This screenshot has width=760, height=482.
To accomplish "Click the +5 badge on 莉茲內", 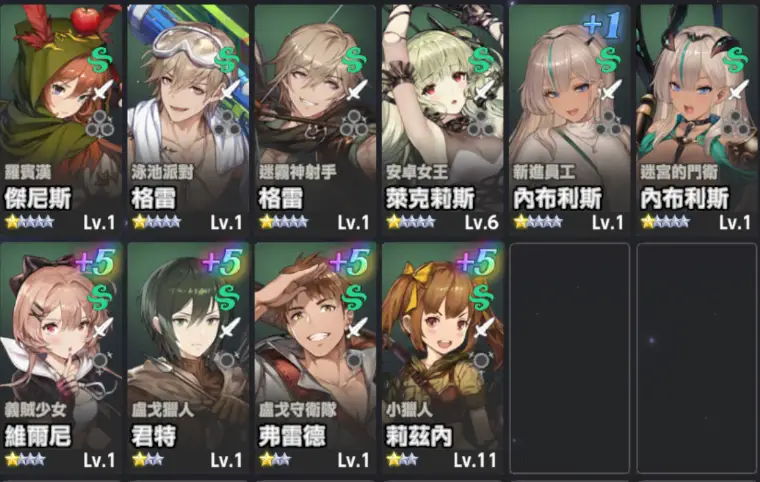I will coord(477,262).
